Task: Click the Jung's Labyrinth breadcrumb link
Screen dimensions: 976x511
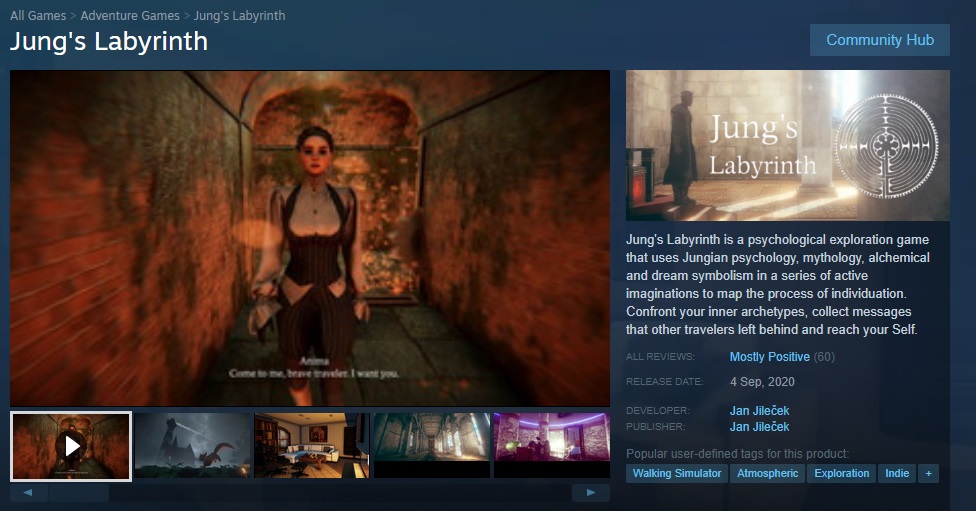Action: [240, 16]
